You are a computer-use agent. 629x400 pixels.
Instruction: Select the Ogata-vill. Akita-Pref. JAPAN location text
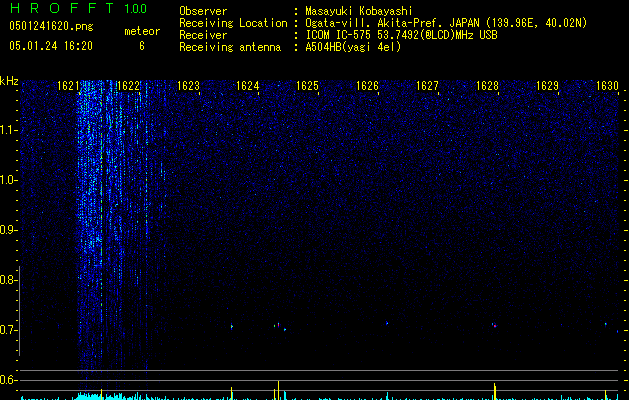tap(446, 23)
